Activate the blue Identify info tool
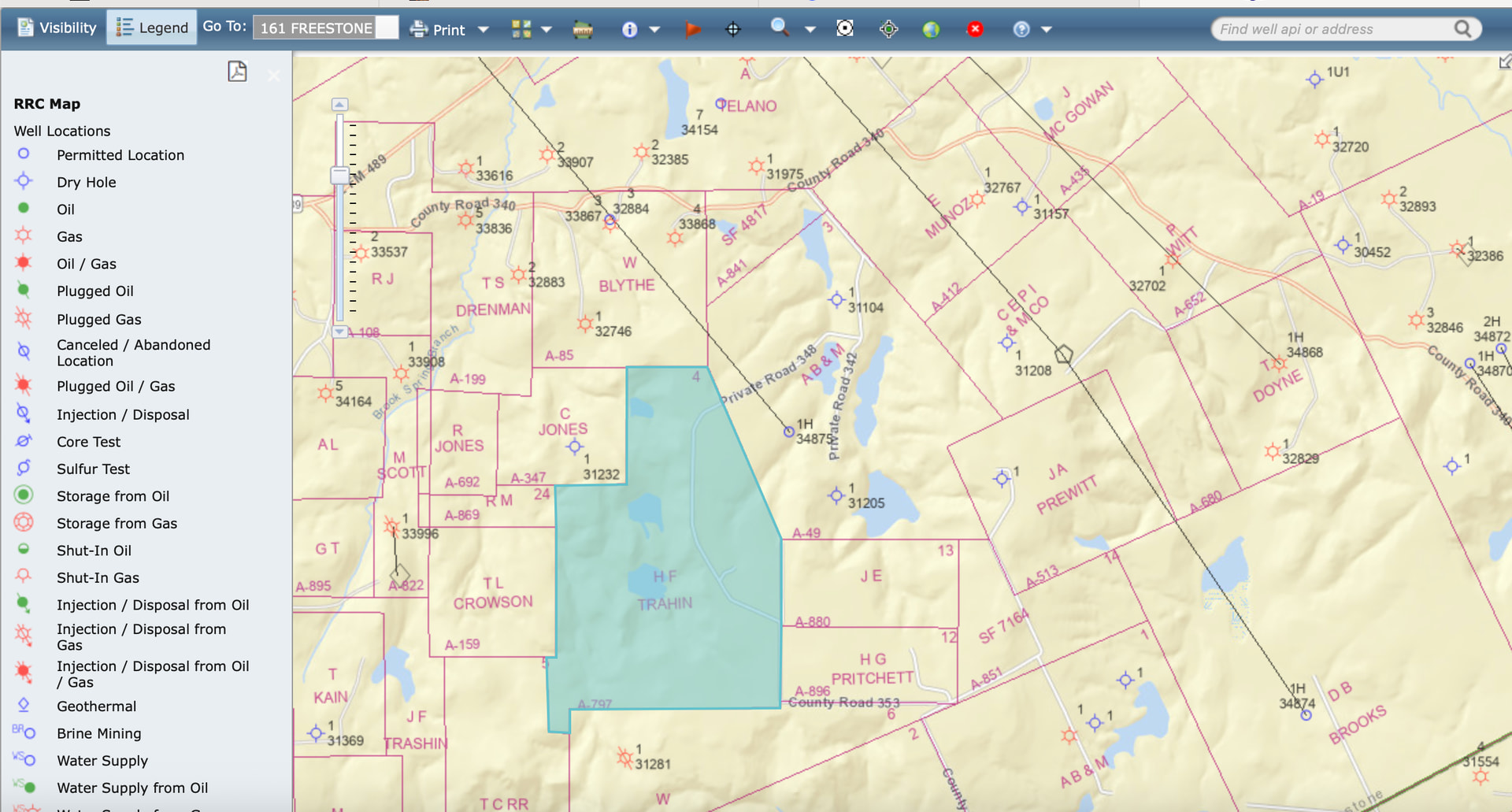This screenshot has height=812, width=1512. 629,29
